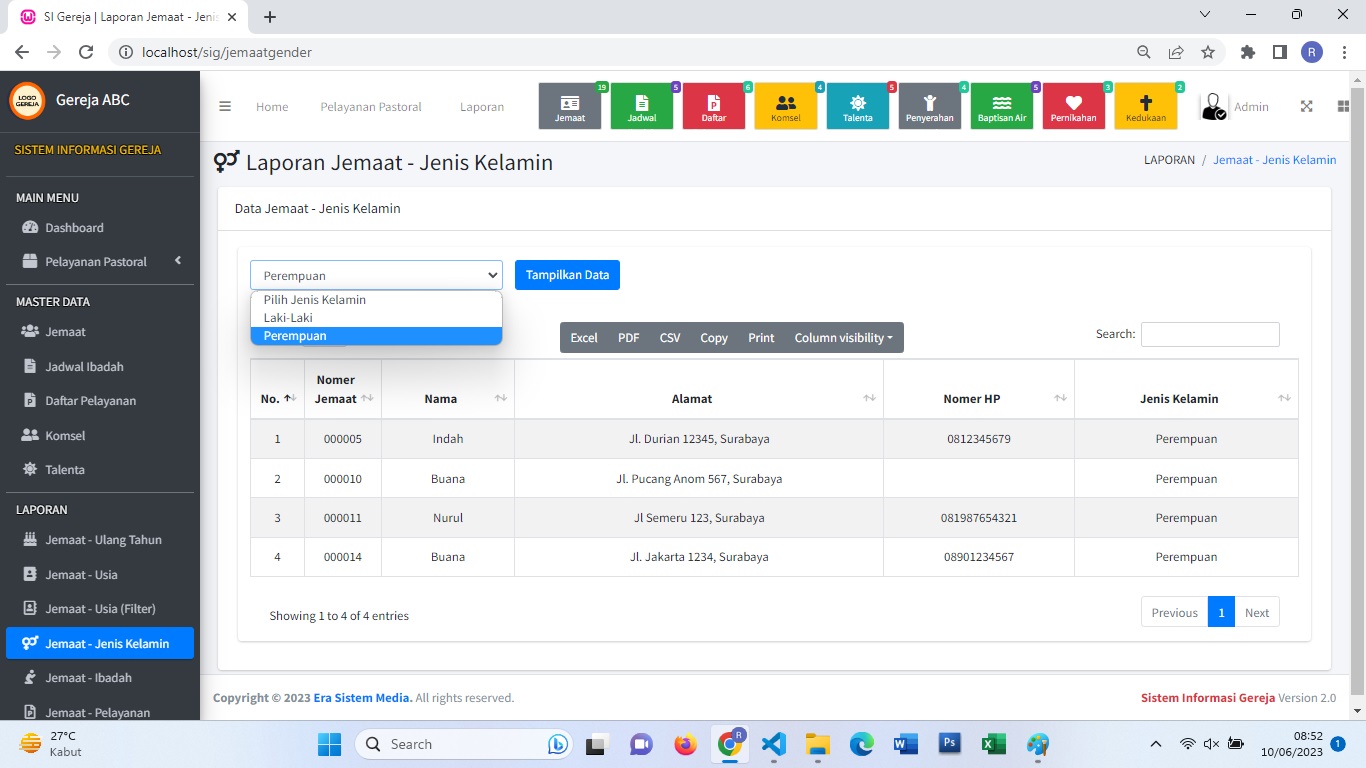This screenshot has width=1366, height=768.
Task: Click the Tampilkan Data button
Action: click(567, 275)
